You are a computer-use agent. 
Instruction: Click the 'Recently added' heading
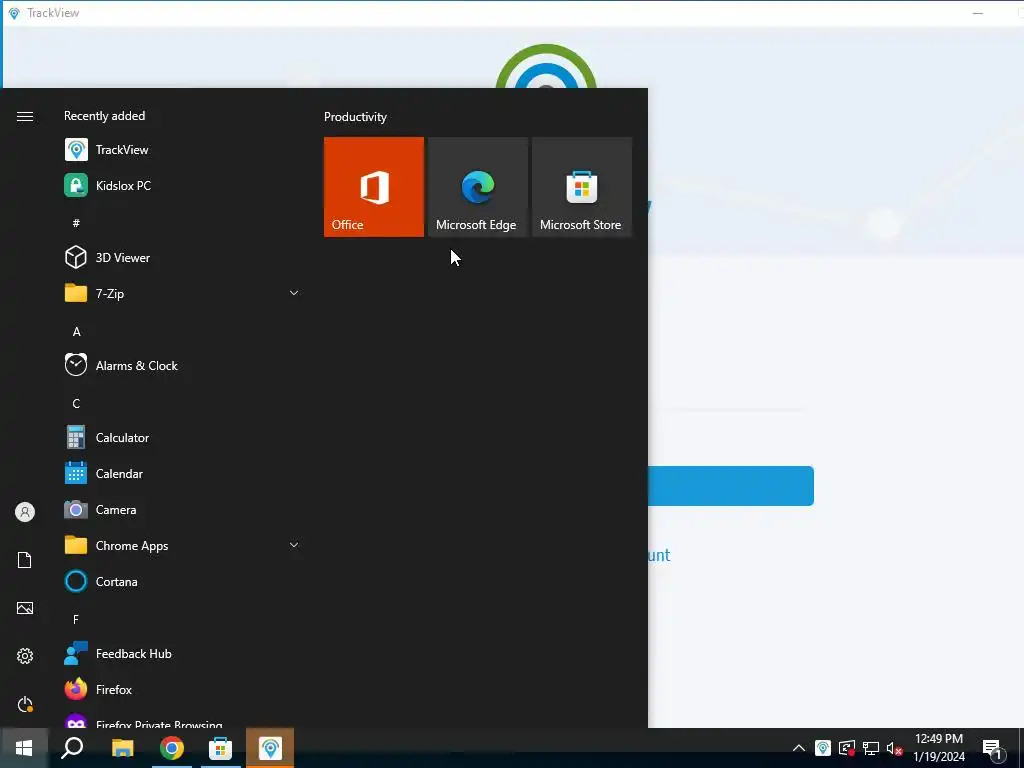click(x=104, y=116)
